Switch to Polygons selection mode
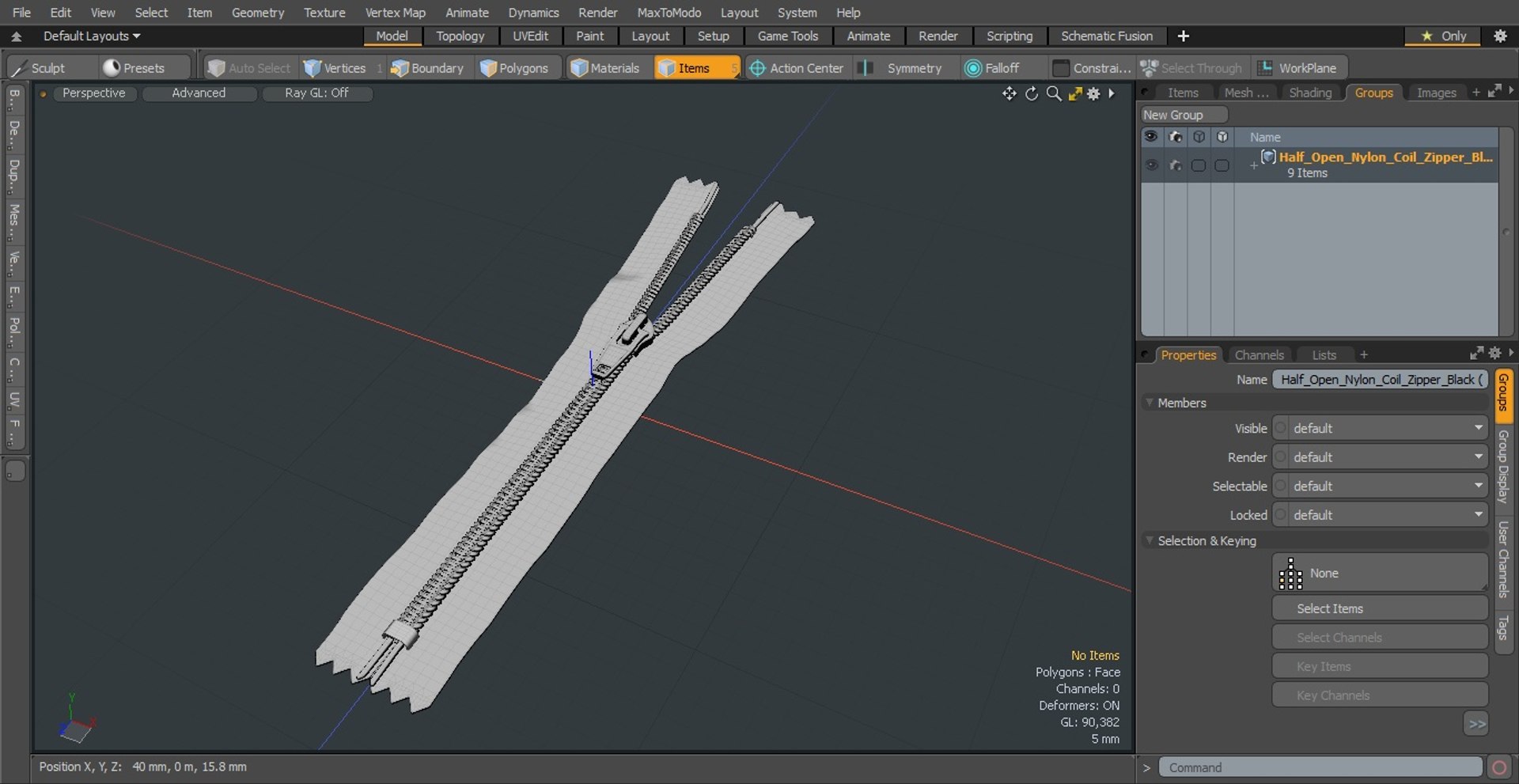The width and height of the screenshot is (1519, 784). click(x=514, y=68)
